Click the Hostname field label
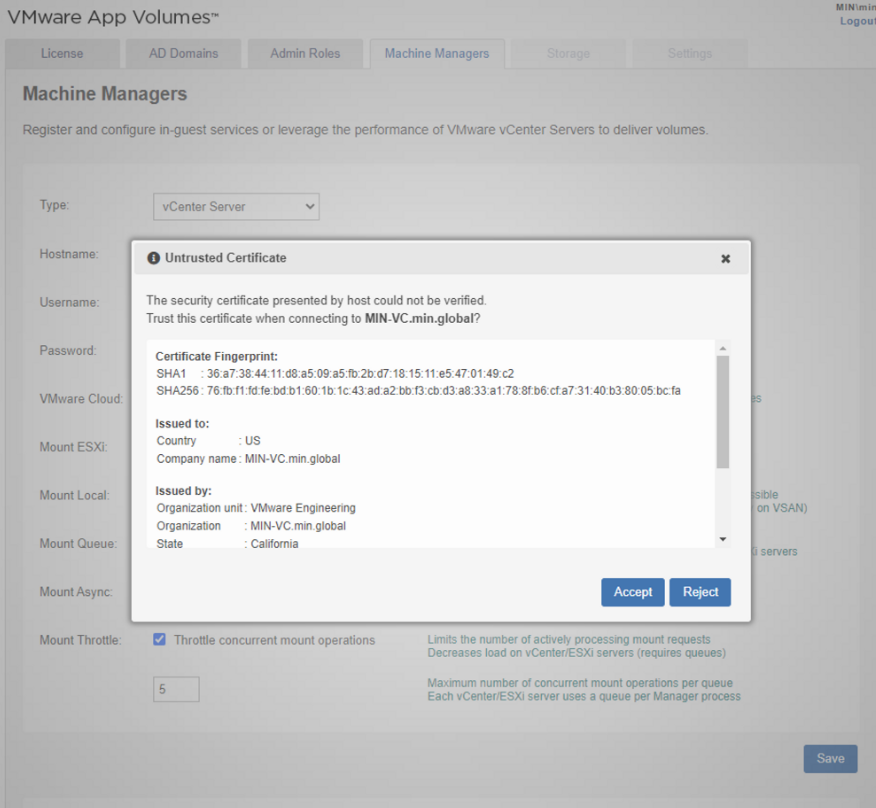876x808 pixels. [69, 254]
